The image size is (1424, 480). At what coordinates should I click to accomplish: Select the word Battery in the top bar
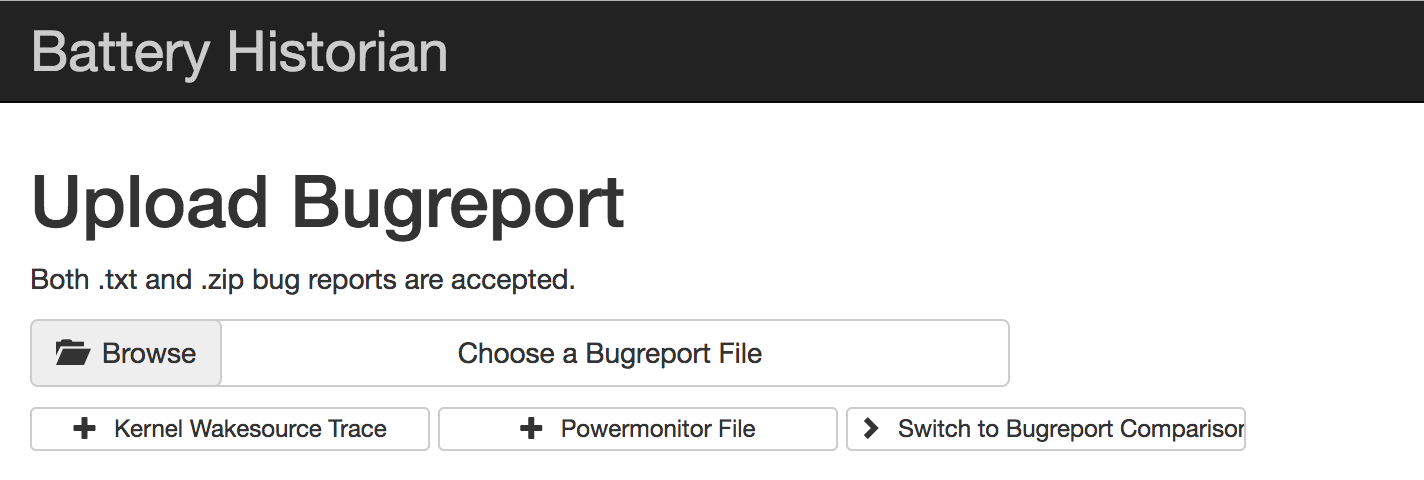121,53
